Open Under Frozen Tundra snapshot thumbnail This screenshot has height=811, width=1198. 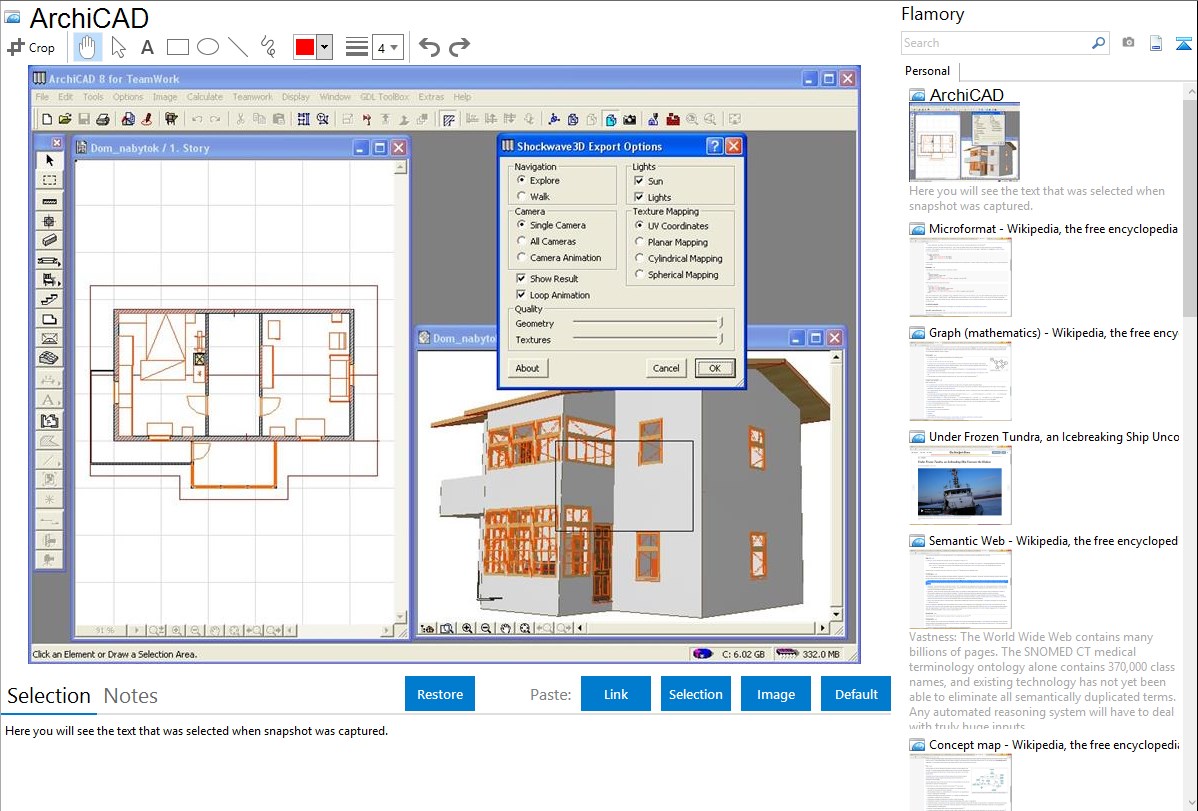960,486
